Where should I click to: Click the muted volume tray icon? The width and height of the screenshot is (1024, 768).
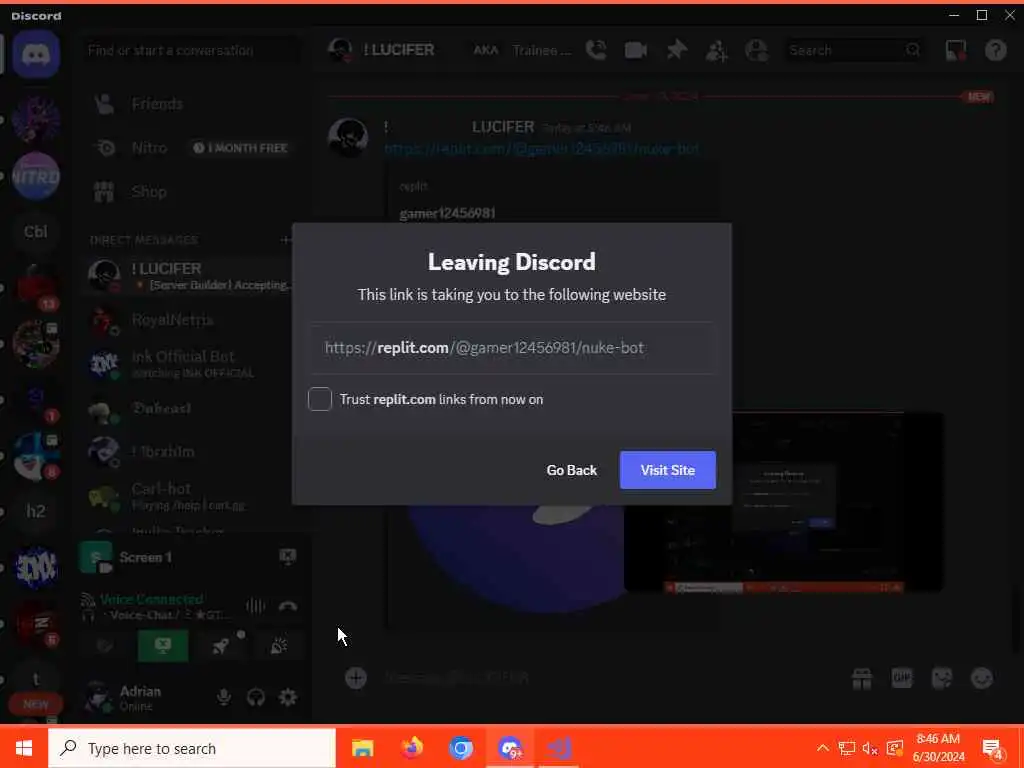click(x=870, y=748)
